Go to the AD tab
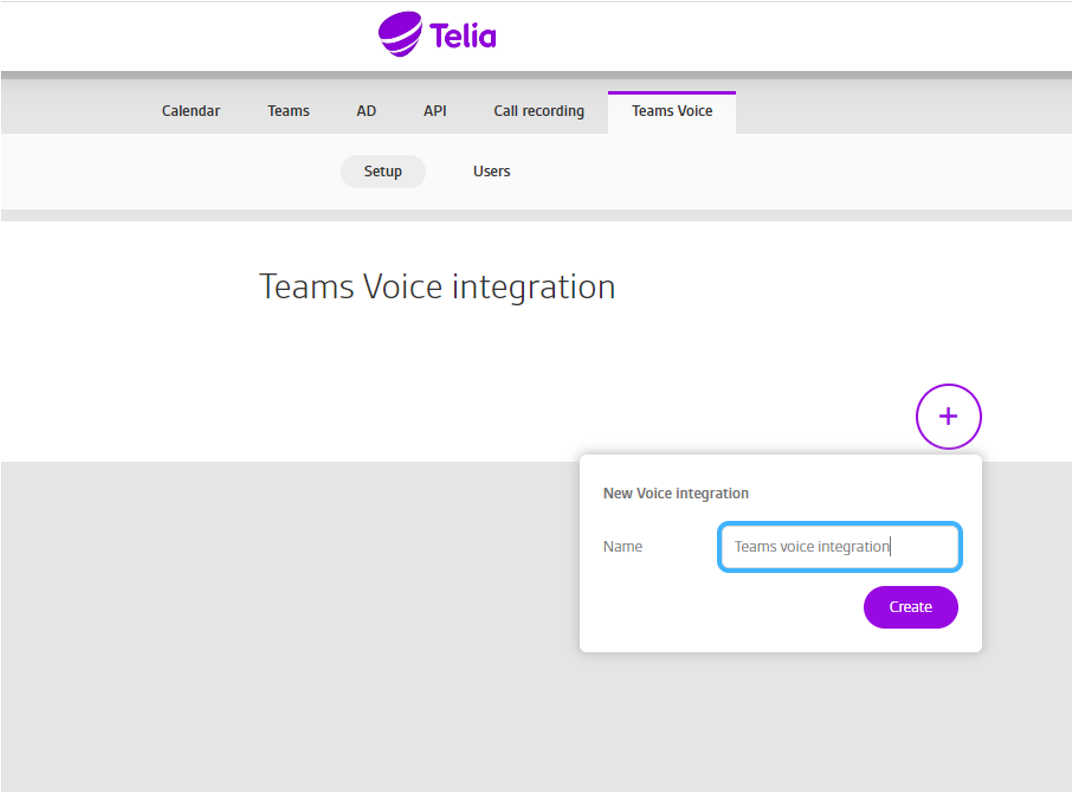This screenshot has height=792, width=1072. point(366,111)
